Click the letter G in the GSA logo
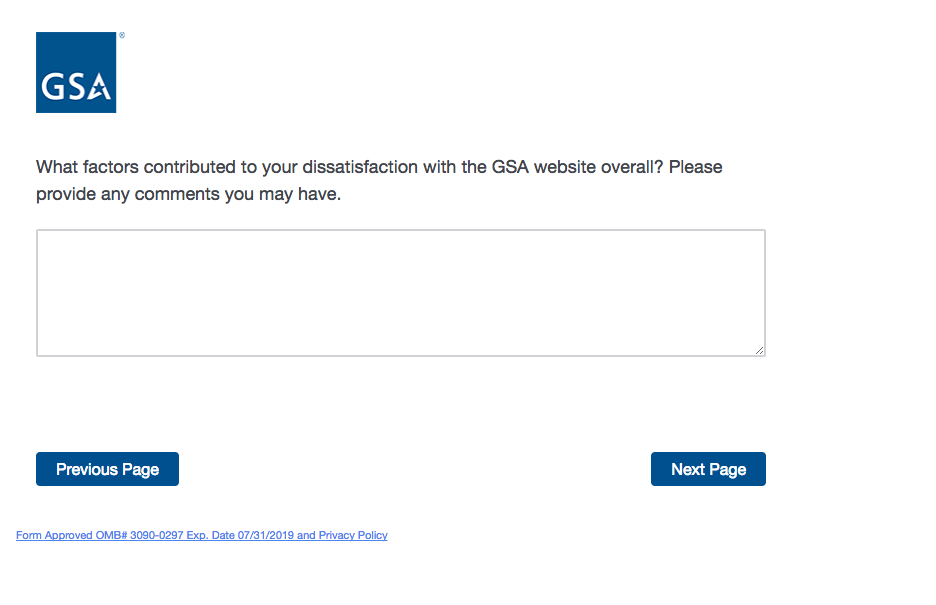The height and width of the screenshot is (605, 936). pos(53,88)
